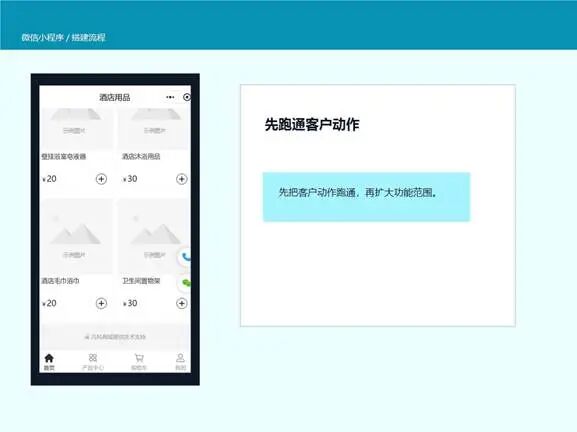Open the 酒店毛巾浴巾 product image
Screen dimensions: 577x432
pyautogui.click(x=76, y=236)
